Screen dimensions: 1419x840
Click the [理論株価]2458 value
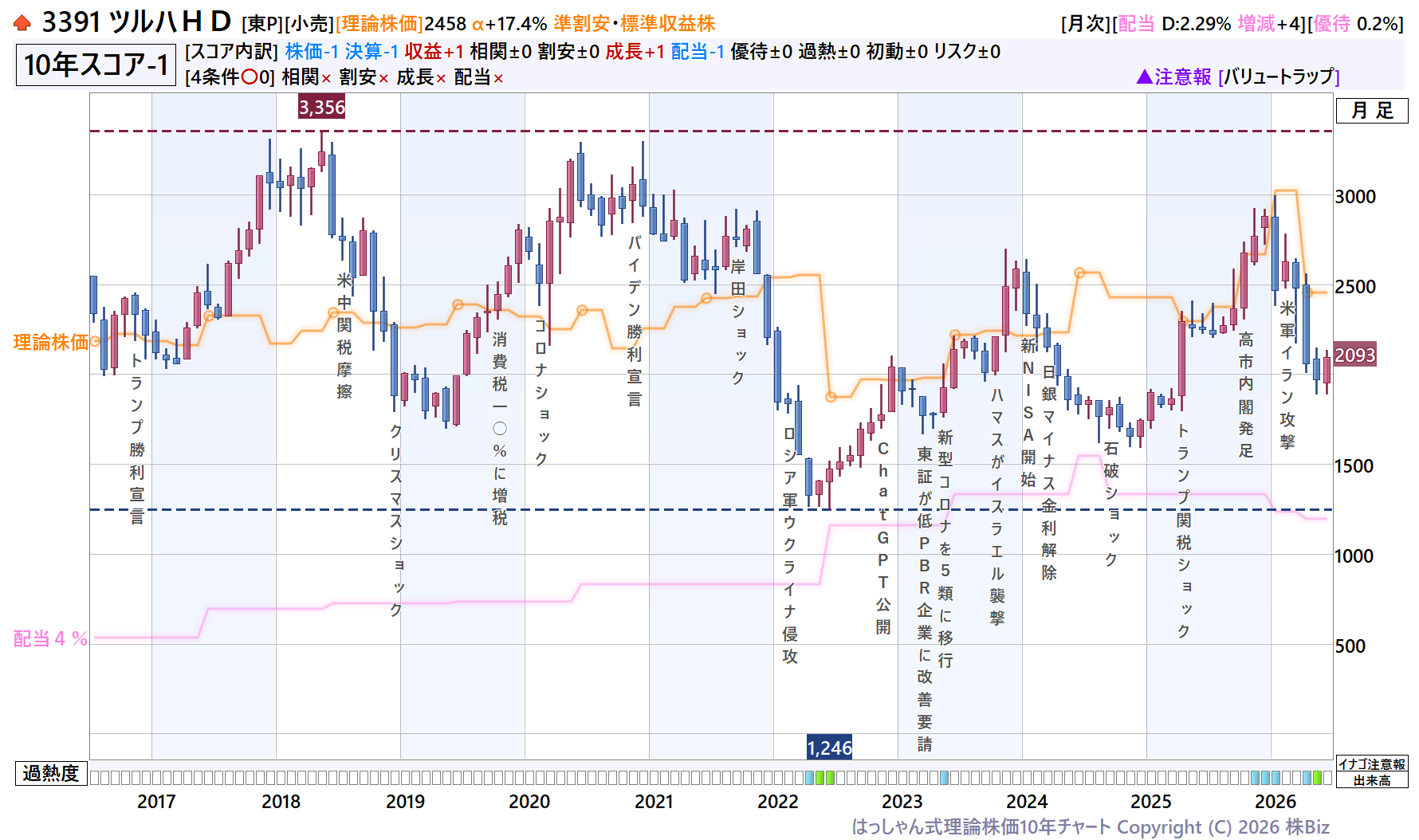coord(401,24)
